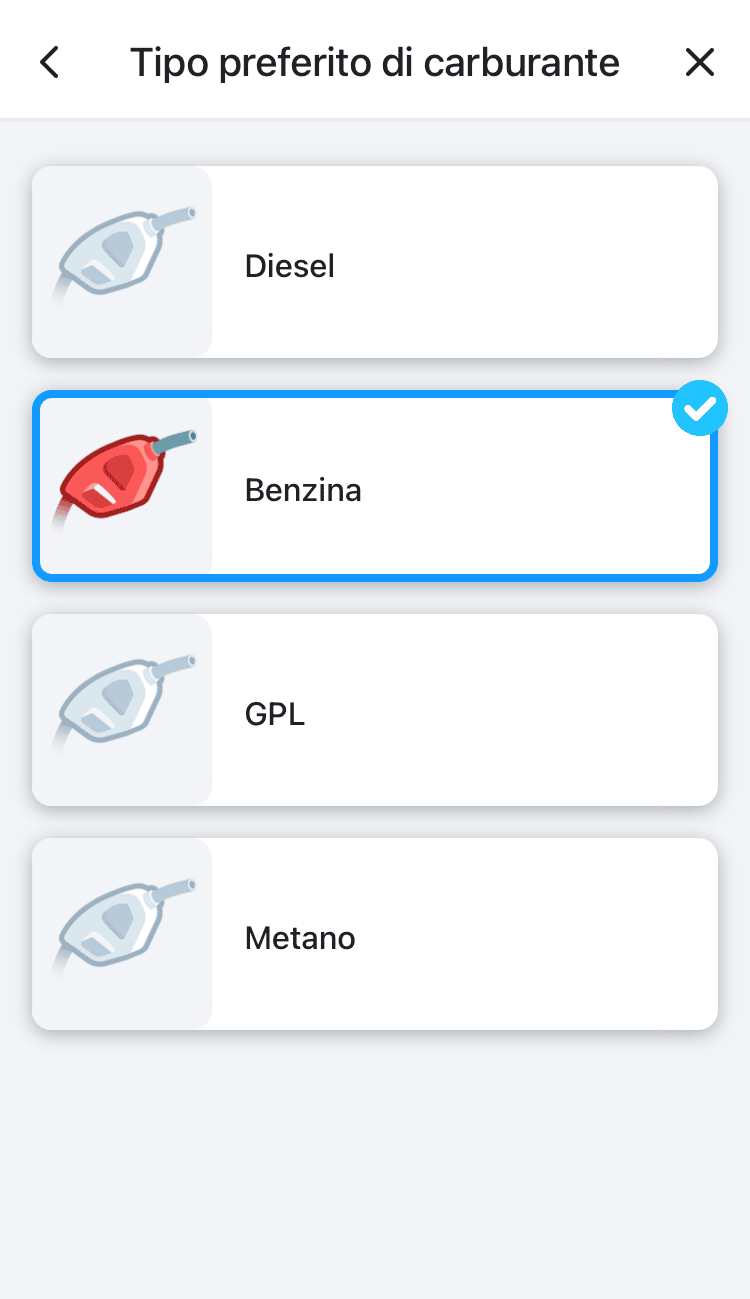Click the Diesel text label
Screen dimensions: 750x1299
click(x=290, y=266)
